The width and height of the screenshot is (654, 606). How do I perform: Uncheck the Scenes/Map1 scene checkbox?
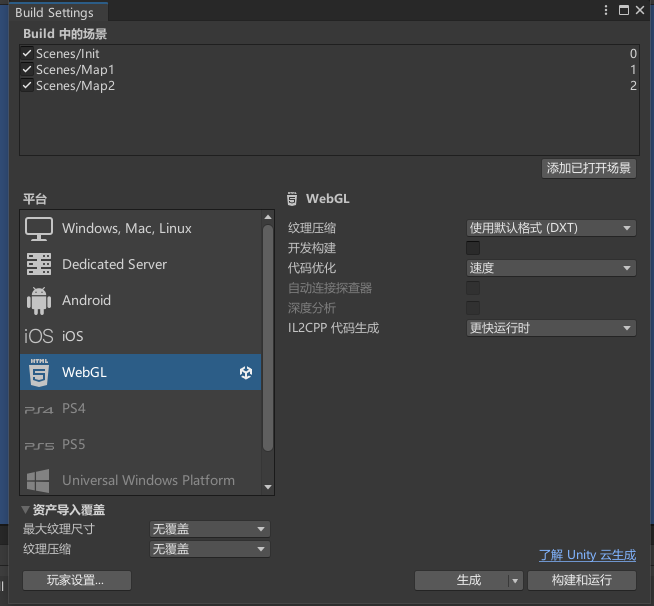point(27,69)
